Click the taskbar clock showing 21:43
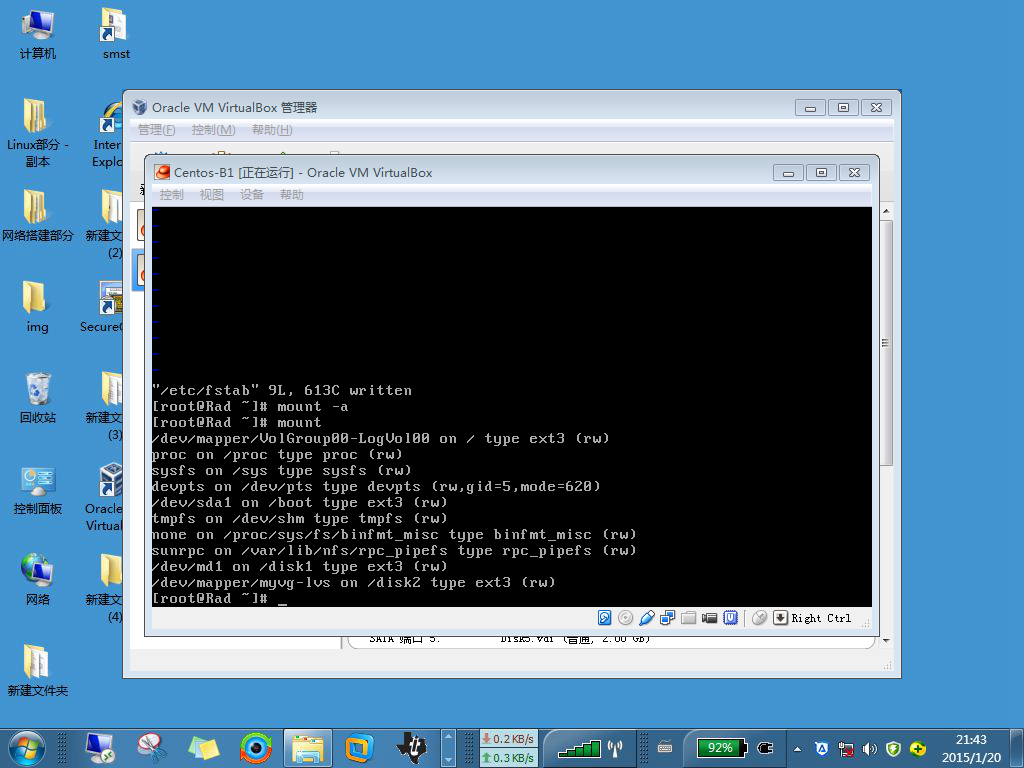 971,748
